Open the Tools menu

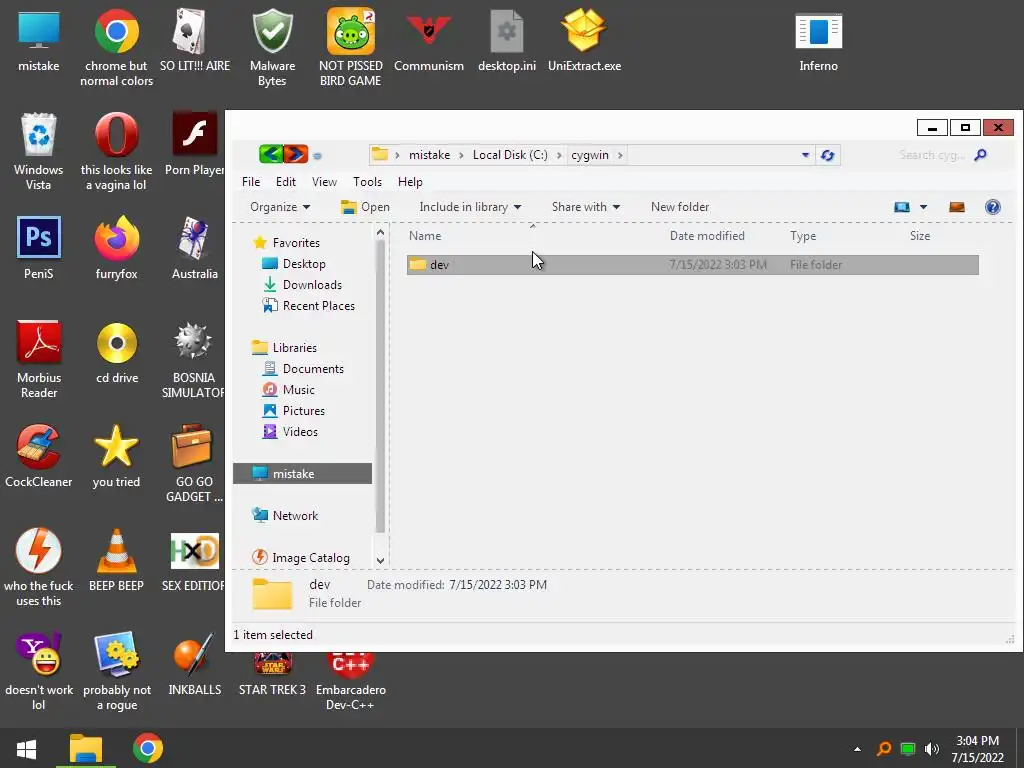[x=367, y=182]
